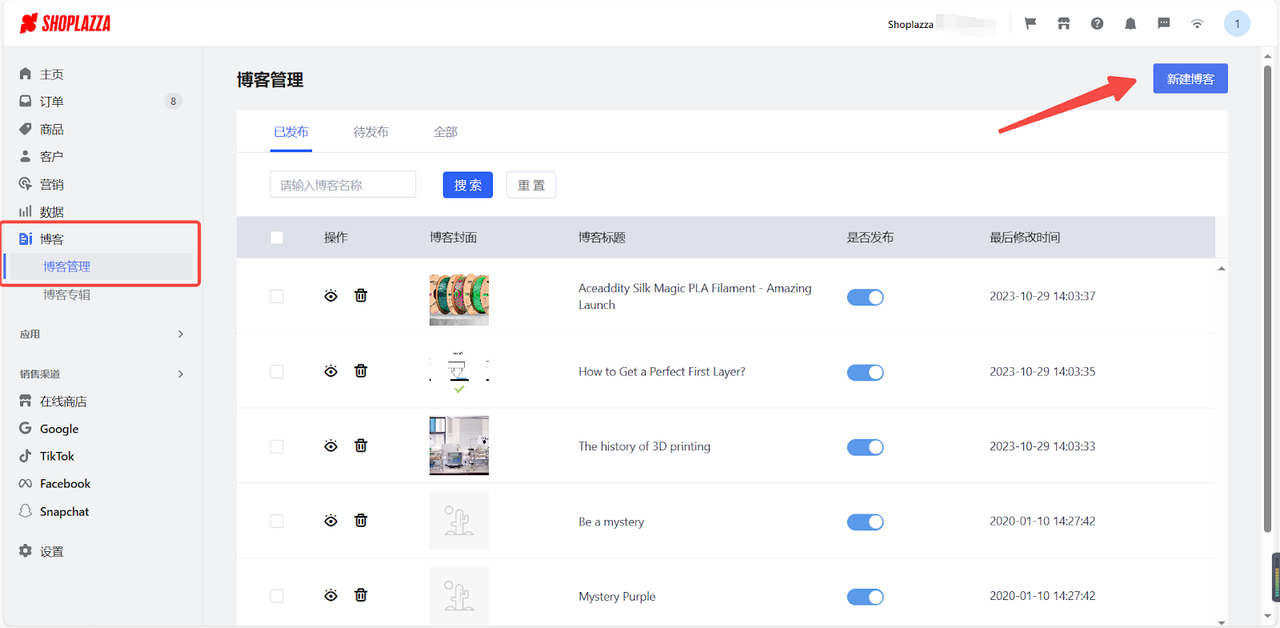Open the Aceaddity Silk Magic PLA Filament title
This screenshot has width=1280, height=628.
pos(695,296)
